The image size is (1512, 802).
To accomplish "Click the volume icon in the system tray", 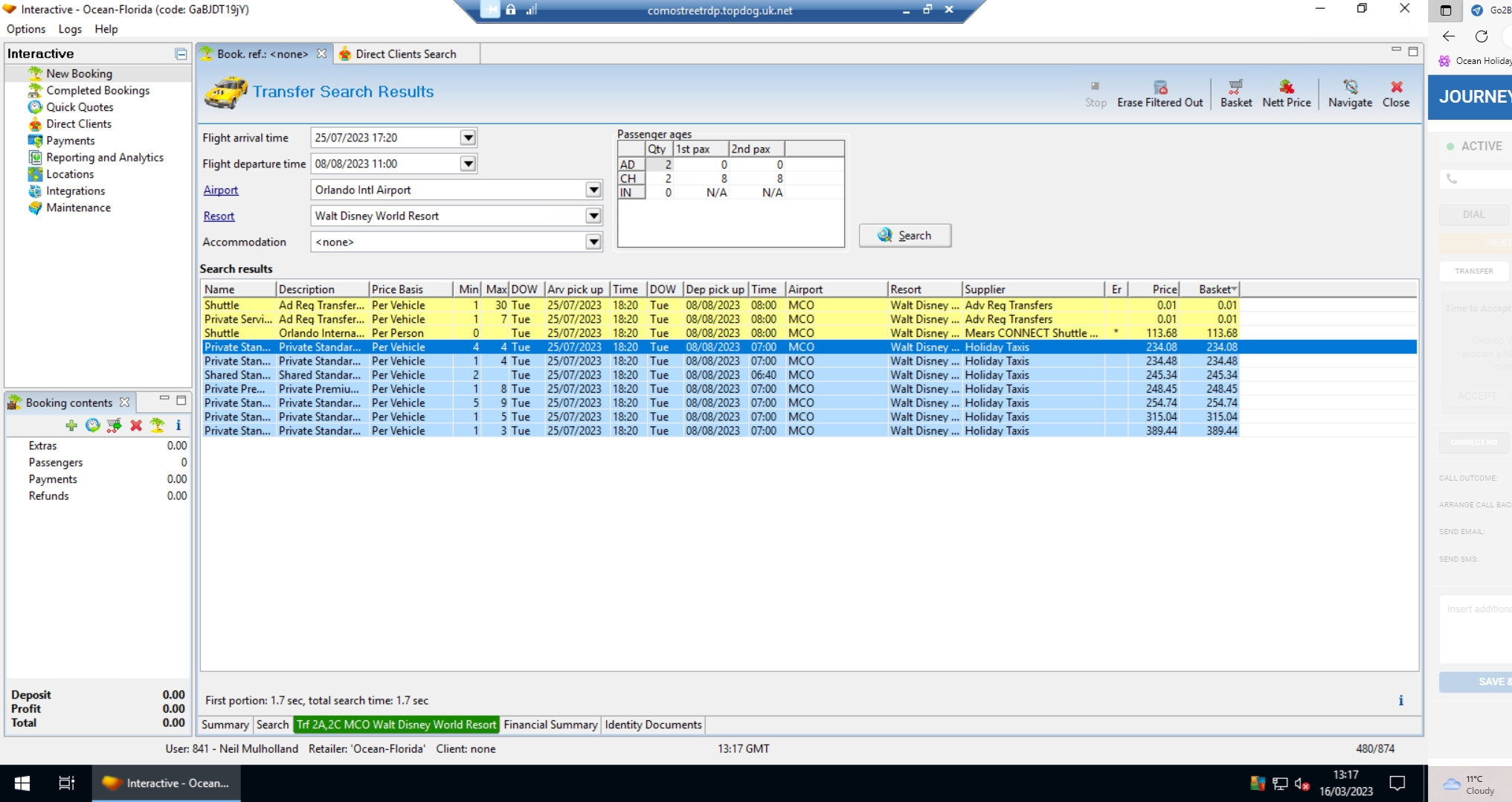I will pos(1302,783).
